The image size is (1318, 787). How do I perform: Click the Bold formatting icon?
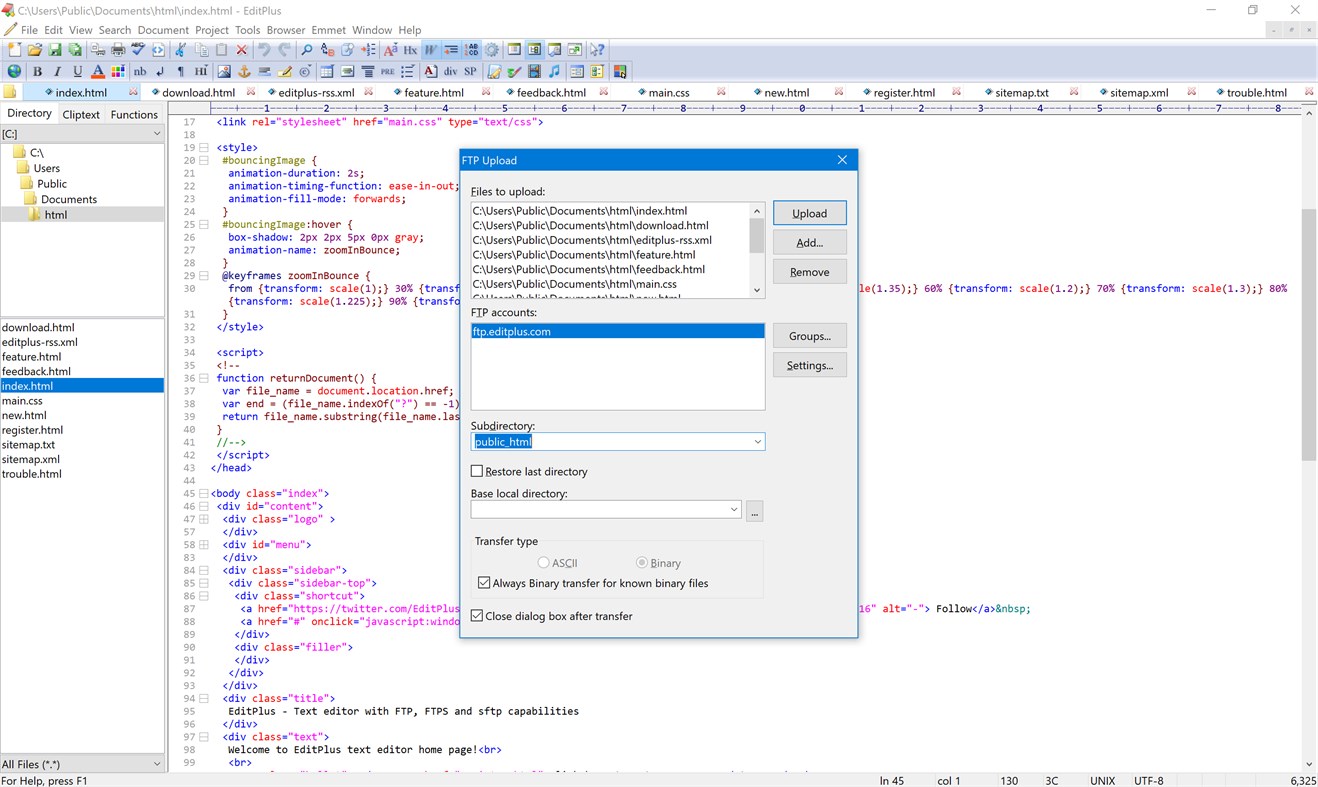point(37,72)
